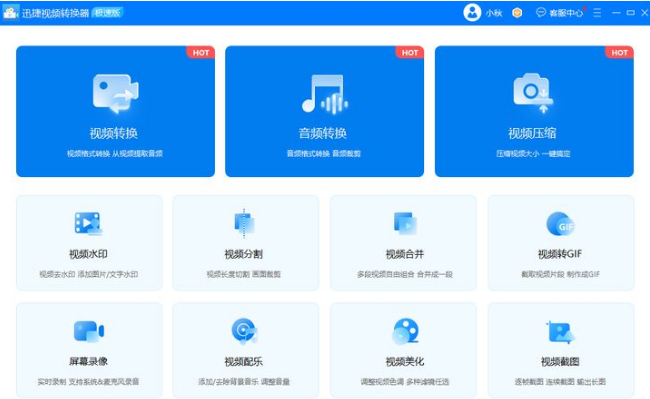The width and height of the screenshot is (650, 399).
Task: Click the user avatar icon
Action: [x=472, y=12]
